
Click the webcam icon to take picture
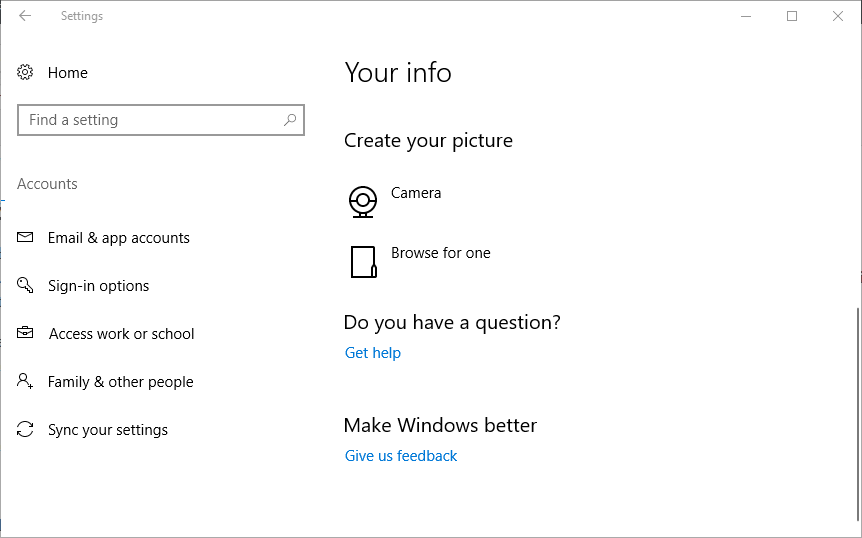pos(363,201)
